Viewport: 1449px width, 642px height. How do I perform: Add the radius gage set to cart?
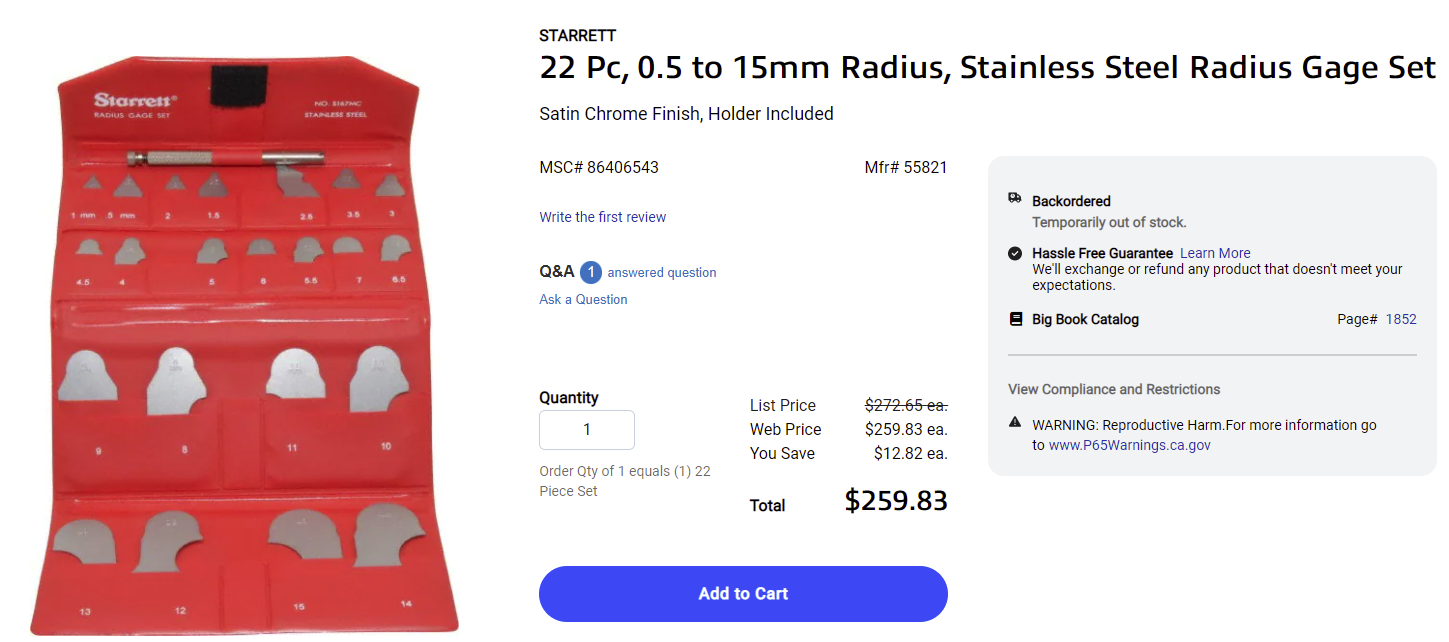tap(743, 594)
